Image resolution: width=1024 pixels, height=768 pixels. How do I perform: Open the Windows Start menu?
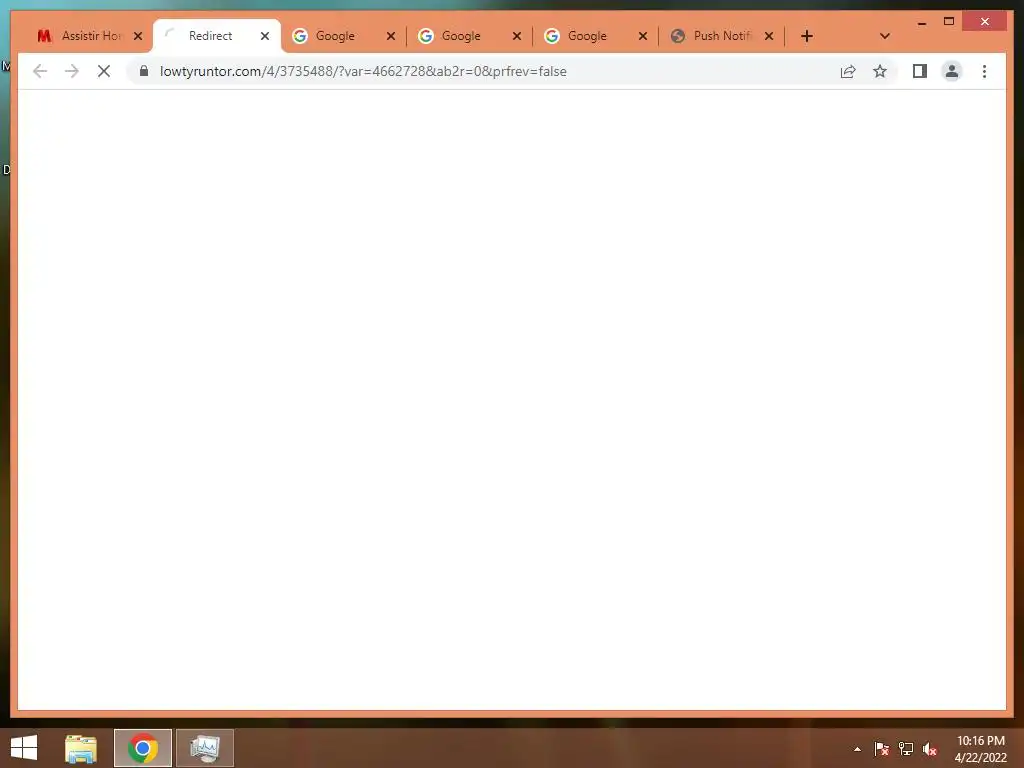point(24,748)
